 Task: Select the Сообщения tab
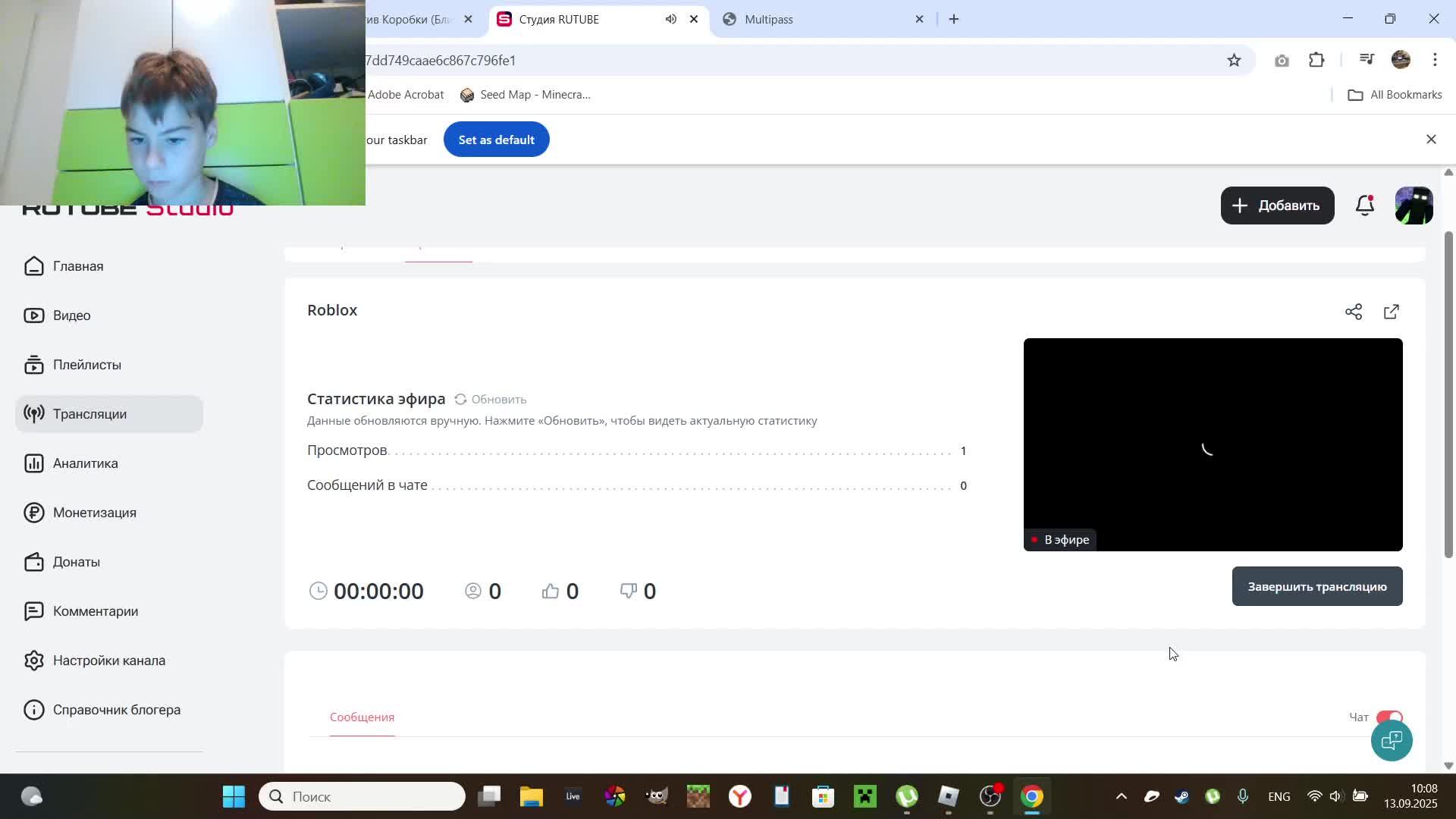click(362, 717)
